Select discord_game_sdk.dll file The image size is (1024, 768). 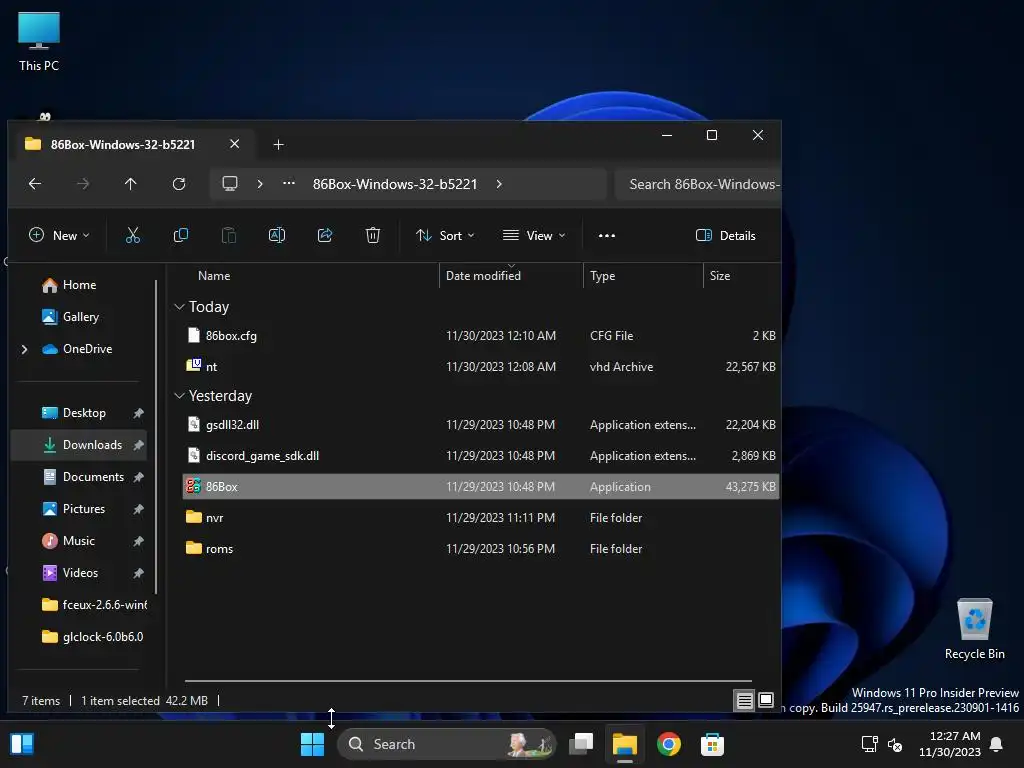click(481, 456)
